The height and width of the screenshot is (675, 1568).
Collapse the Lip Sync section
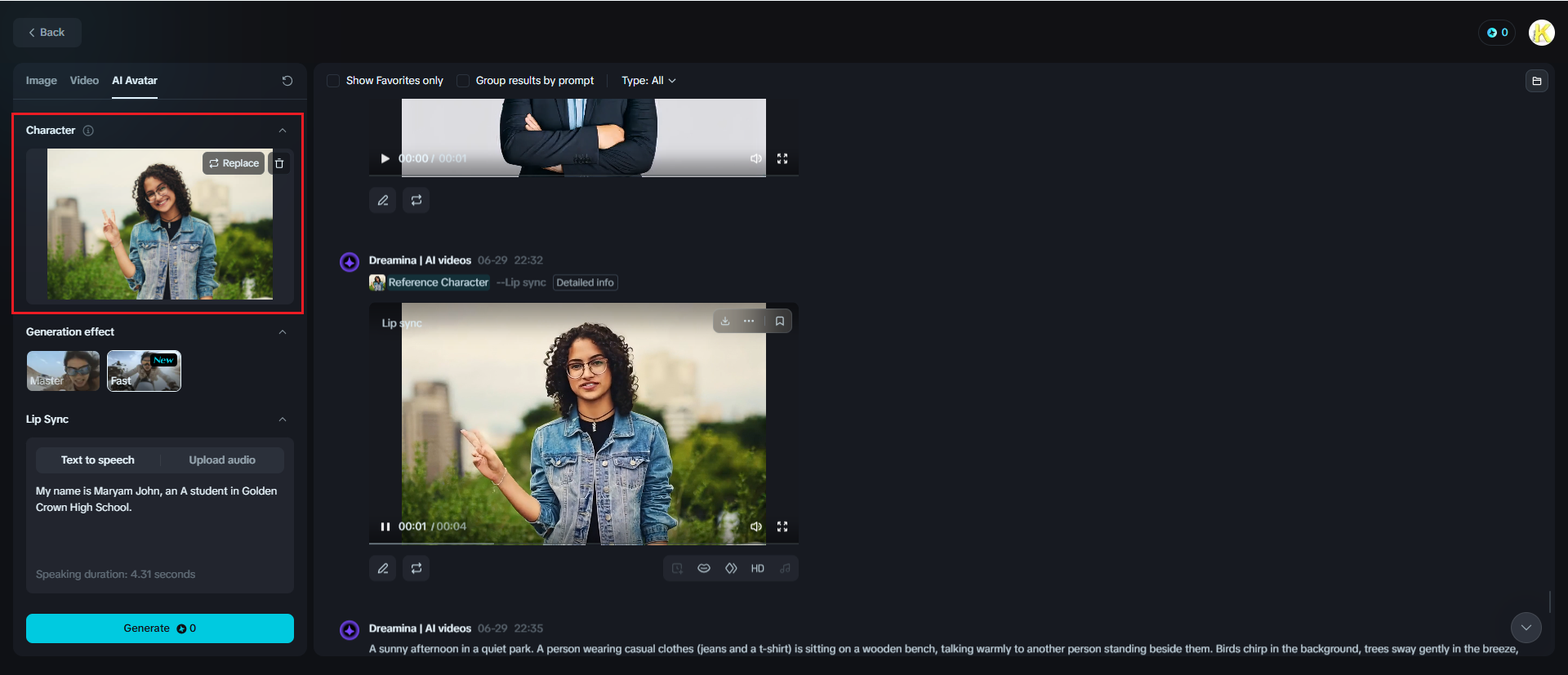(283, 420)
